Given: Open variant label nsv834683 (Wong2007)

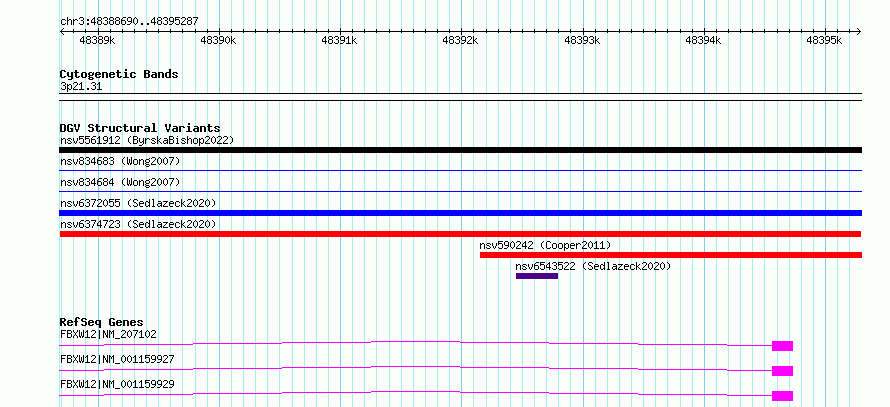Looking at the screenshot, I should point(120,162).
